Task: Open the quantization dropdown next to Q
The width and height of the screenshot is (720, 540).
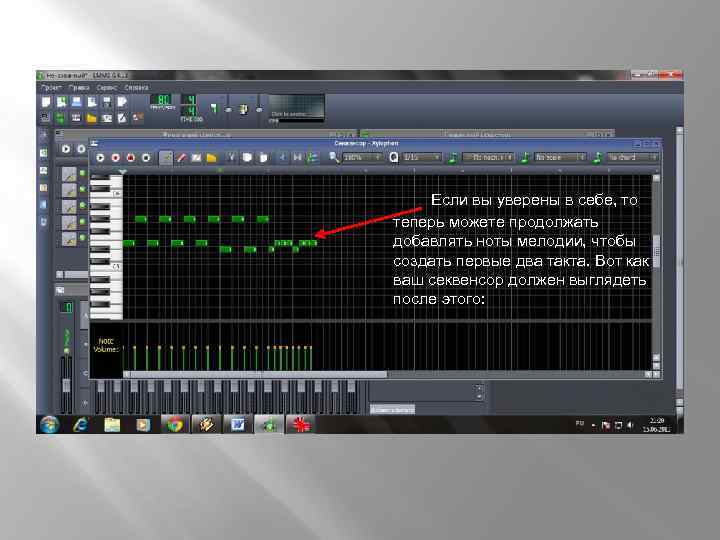Action: coord(422,158)
